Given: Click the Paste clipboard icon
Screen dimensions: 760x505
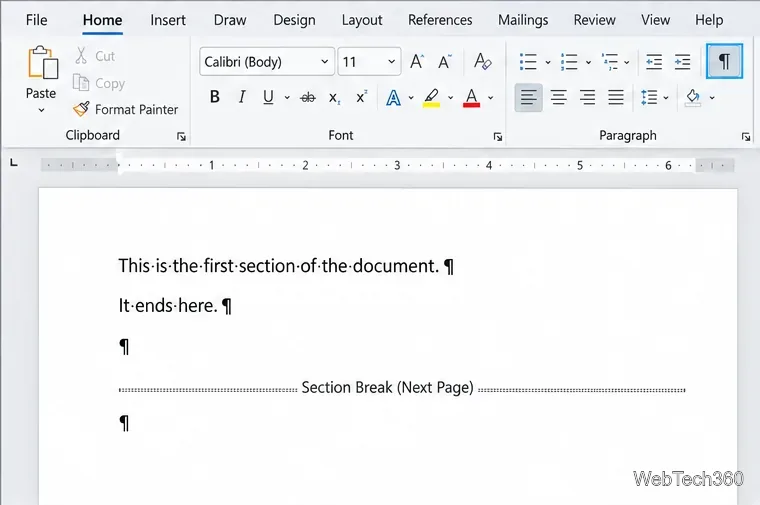Looking at the screenshot, I should (x=43, y=63).
